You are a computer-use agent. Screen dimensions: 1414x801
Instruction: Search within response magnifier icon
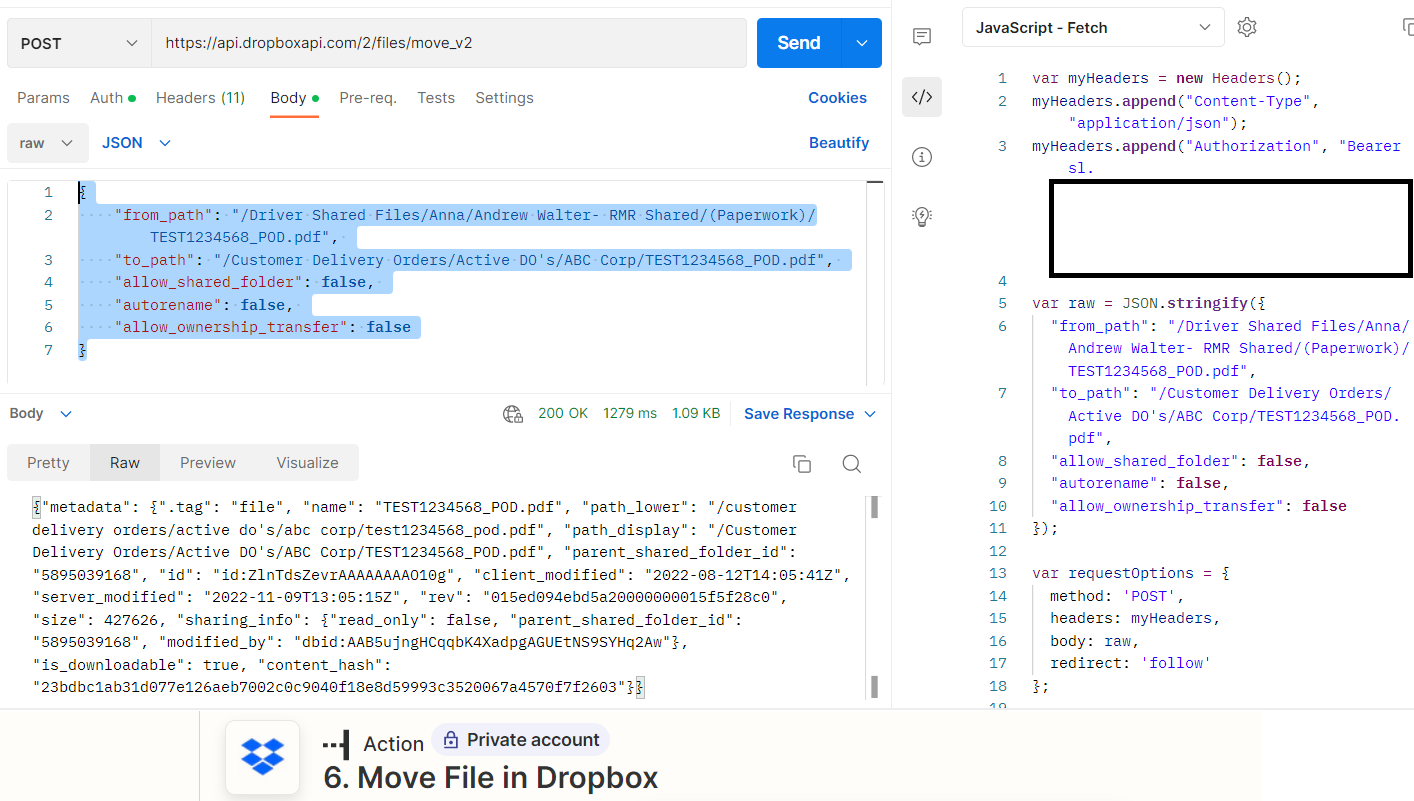[851, 463]
